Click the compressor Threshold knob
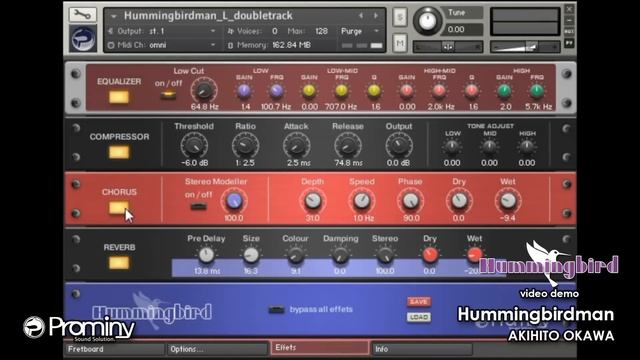This screenshot has height=360, width=640. click(194, 146)
